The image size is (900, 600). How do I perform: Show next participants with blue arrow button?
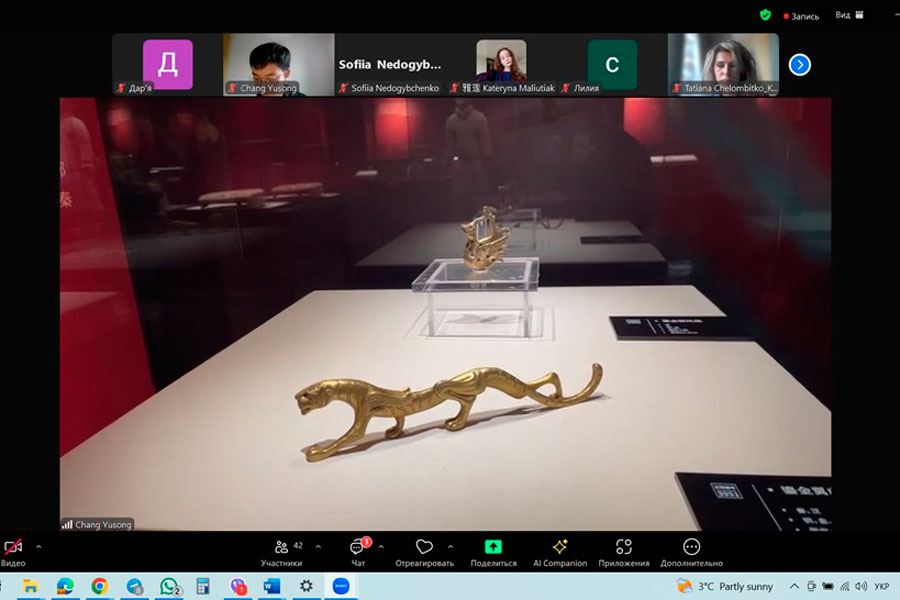(x=799, y=65)
